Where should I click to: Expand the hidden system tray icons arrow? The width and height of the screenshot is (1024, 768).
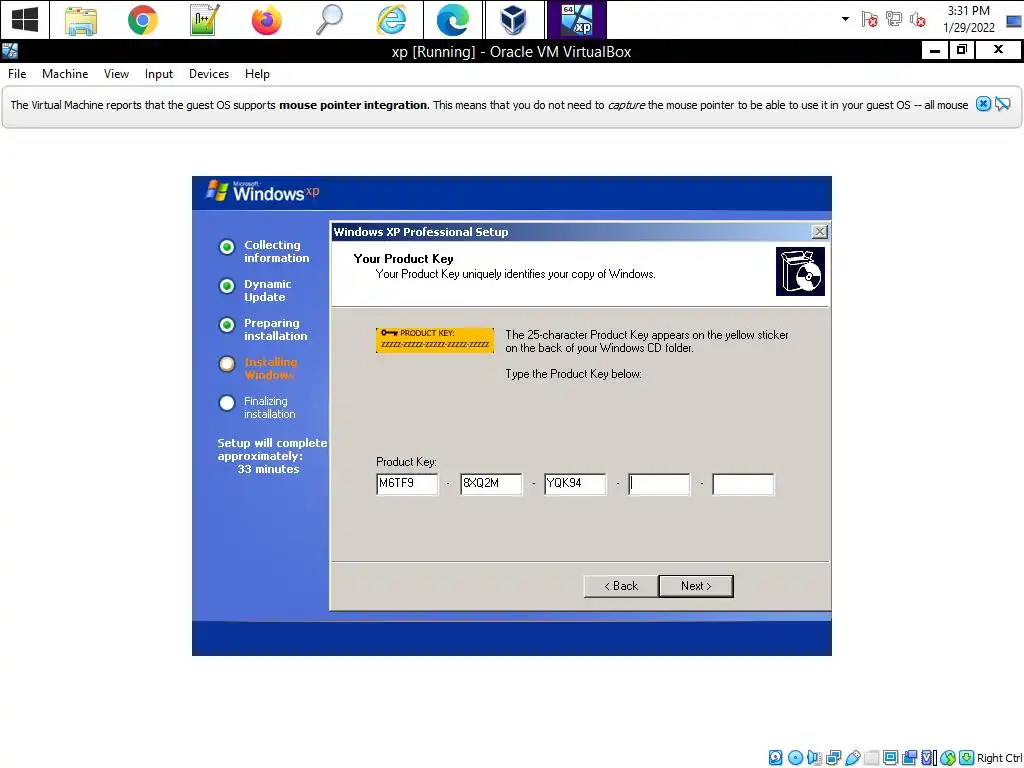point(845,19)
